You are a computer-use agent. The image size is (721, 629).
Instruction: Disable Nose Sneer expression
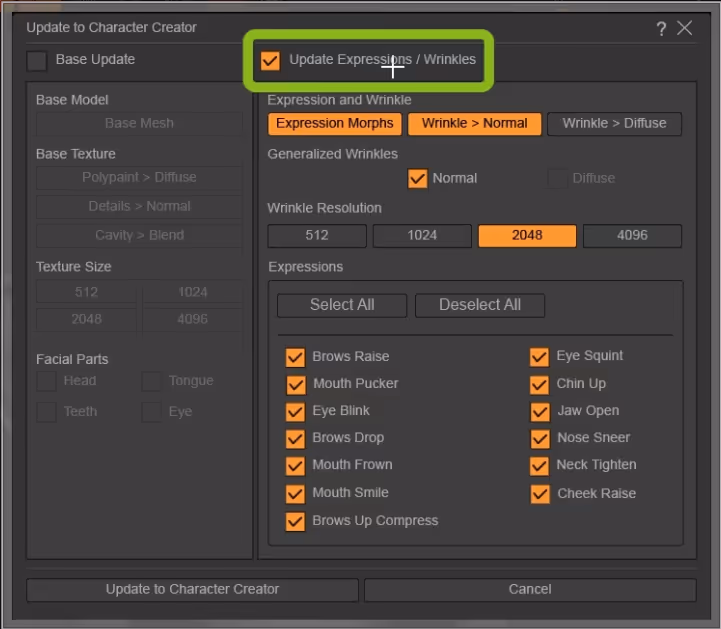tap(540, 439)
